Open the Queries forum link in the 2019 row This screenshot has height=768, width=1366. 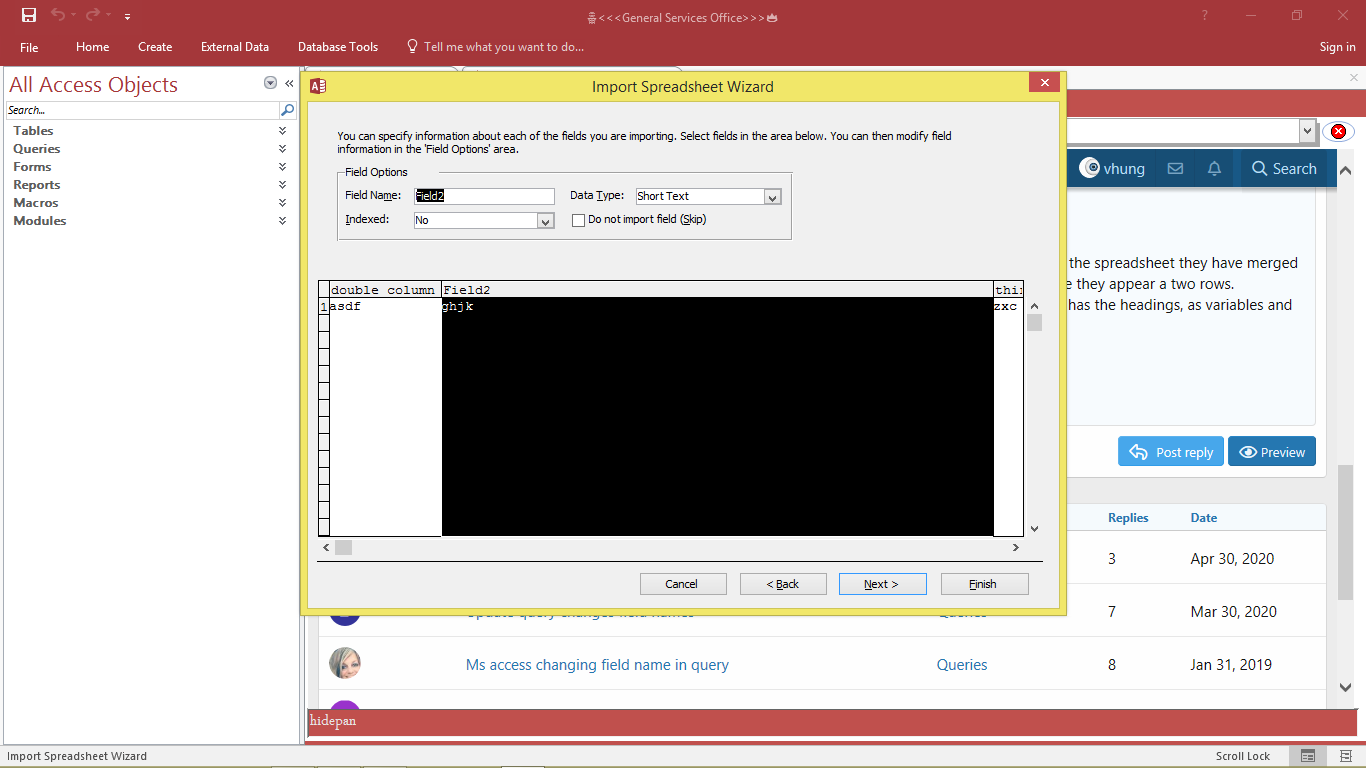tap(962, 665)
